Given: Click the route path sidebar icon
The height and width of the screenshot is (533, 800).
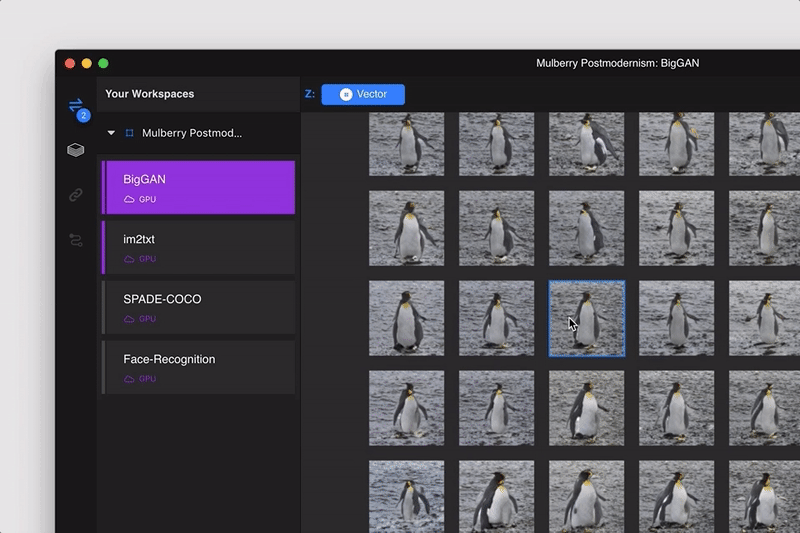Looking at the screenshot, I should point(76,240).
